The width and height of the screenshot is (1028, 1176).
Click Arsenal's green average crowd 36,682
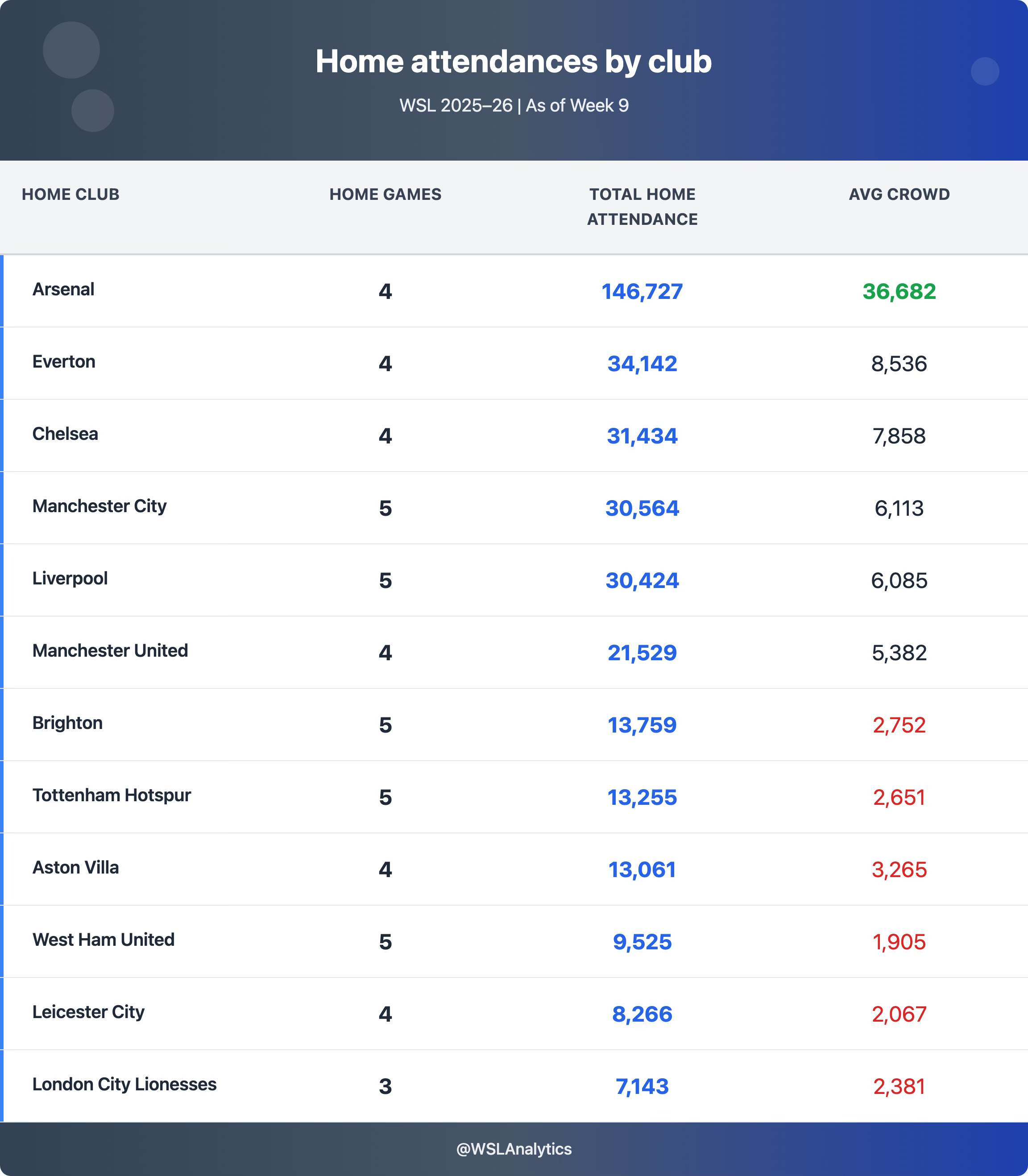pos(899,291)
